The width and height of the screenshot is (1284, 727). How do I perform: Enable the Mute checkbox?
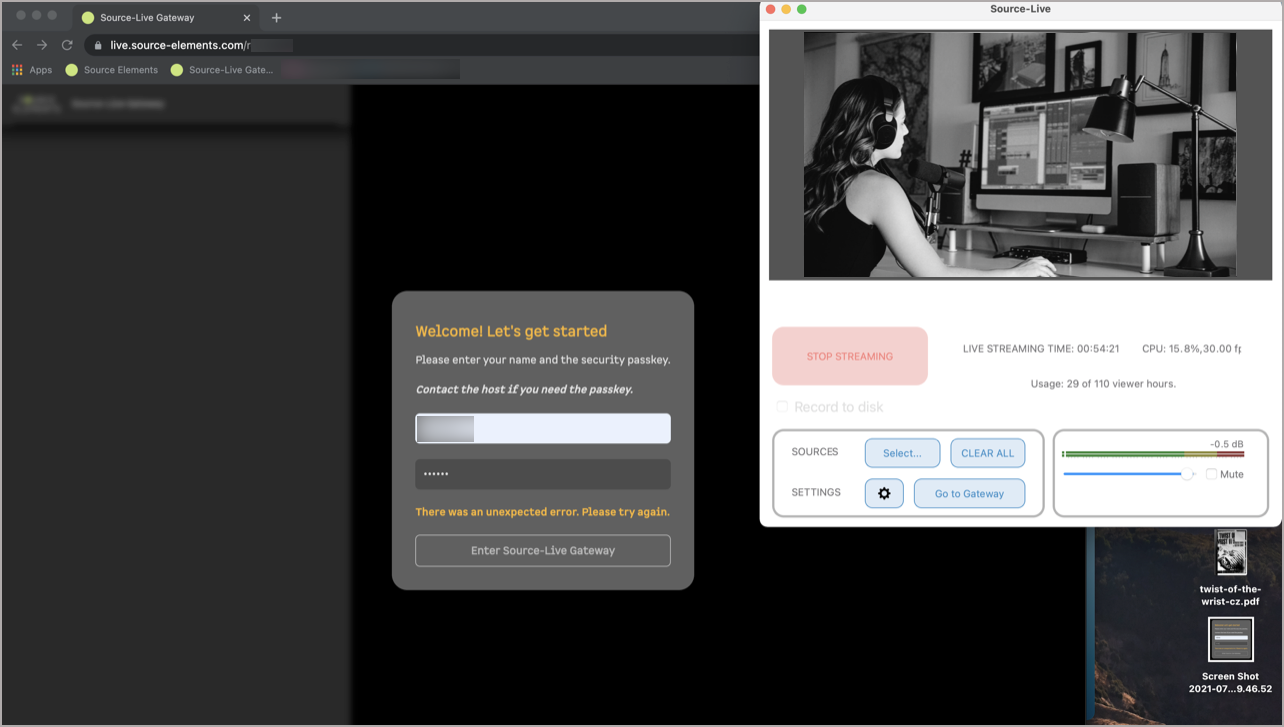coord(1211,474)
